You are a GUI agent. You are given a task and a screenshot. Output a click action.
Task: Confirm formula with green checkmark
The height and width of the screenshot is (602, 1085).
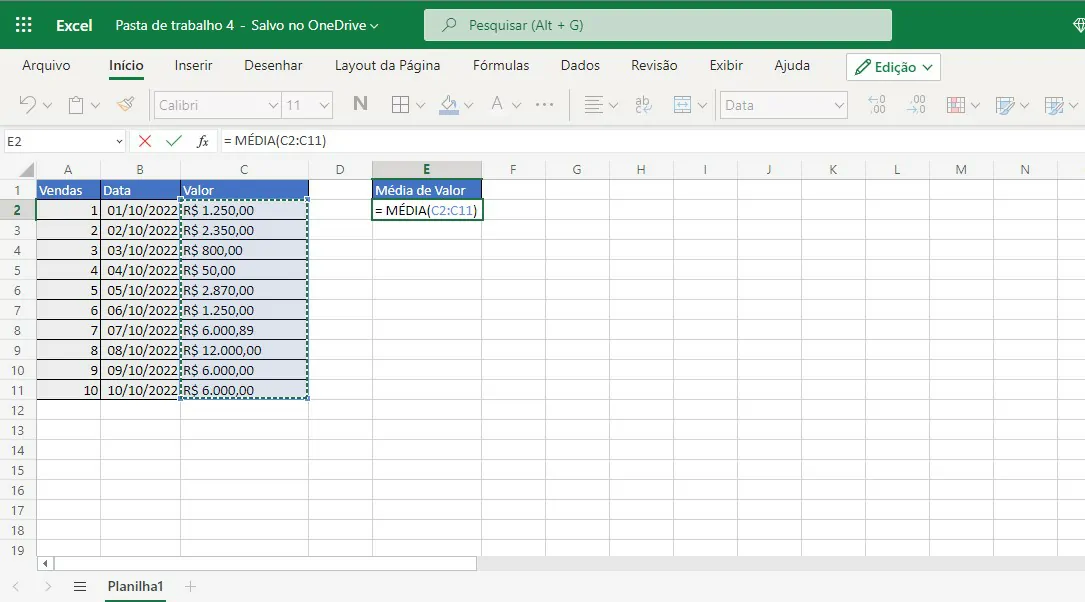click(174, 141)
